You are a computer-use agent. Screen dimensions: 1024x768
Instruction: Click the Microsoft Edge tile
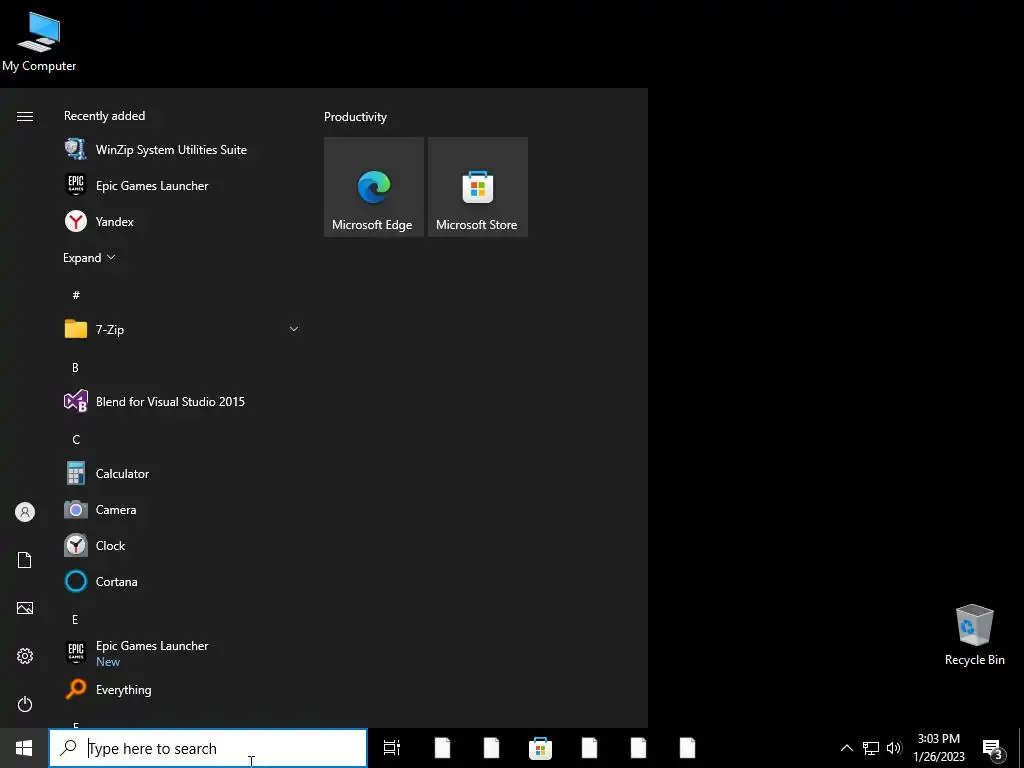374,187
